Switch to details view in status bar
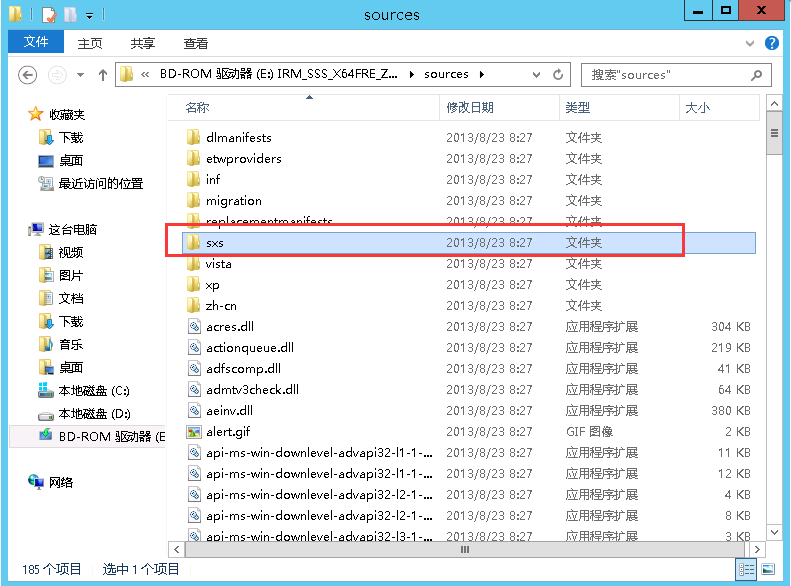 (746, 569)
